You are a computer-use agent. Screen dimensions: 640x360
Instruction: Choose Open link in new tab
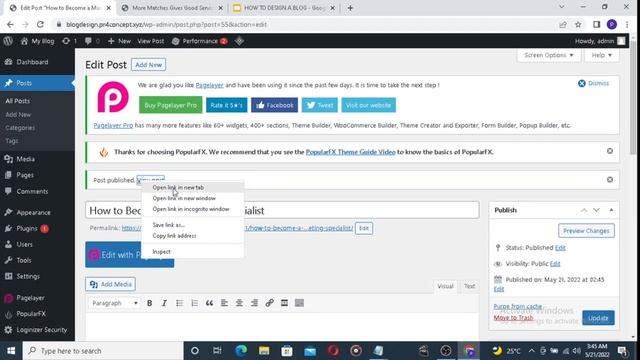point(193,187)
